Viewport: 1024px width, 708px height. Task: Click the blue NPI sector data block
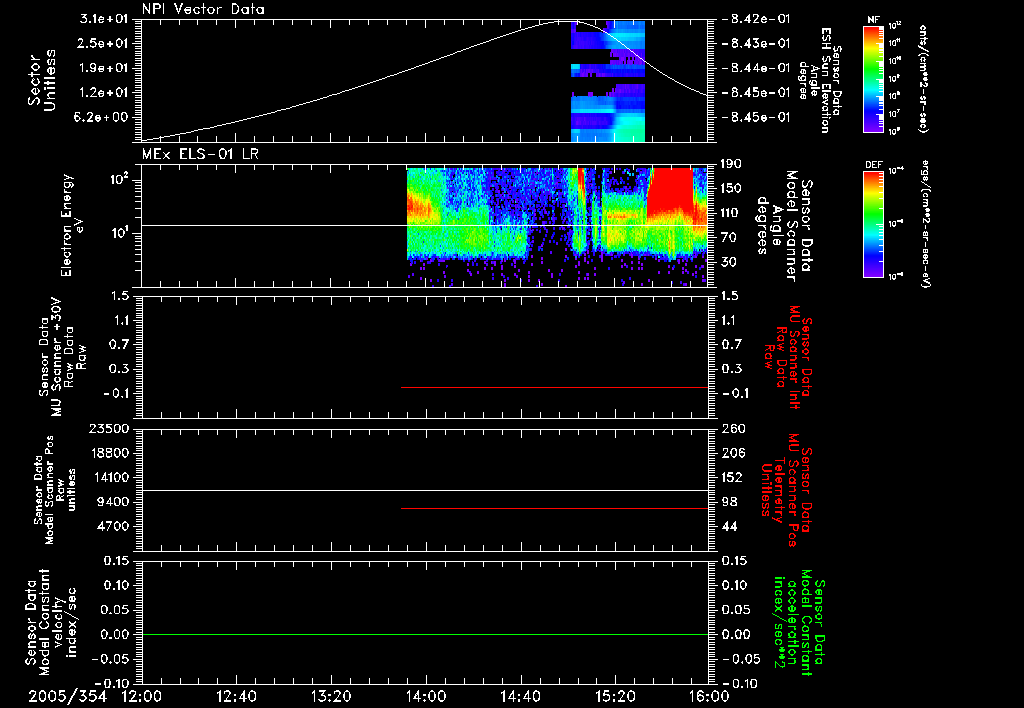(x=607, y=80)
